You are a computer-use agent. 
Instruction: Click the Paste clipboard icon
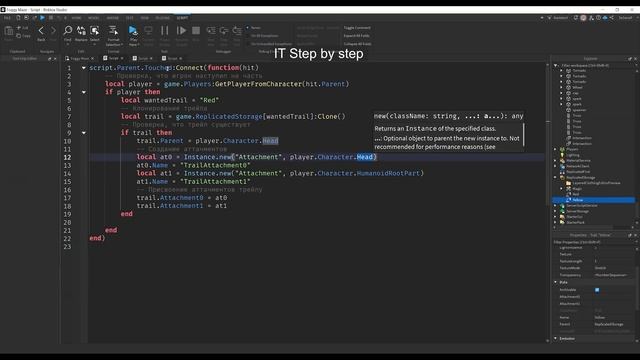point(9,31)
